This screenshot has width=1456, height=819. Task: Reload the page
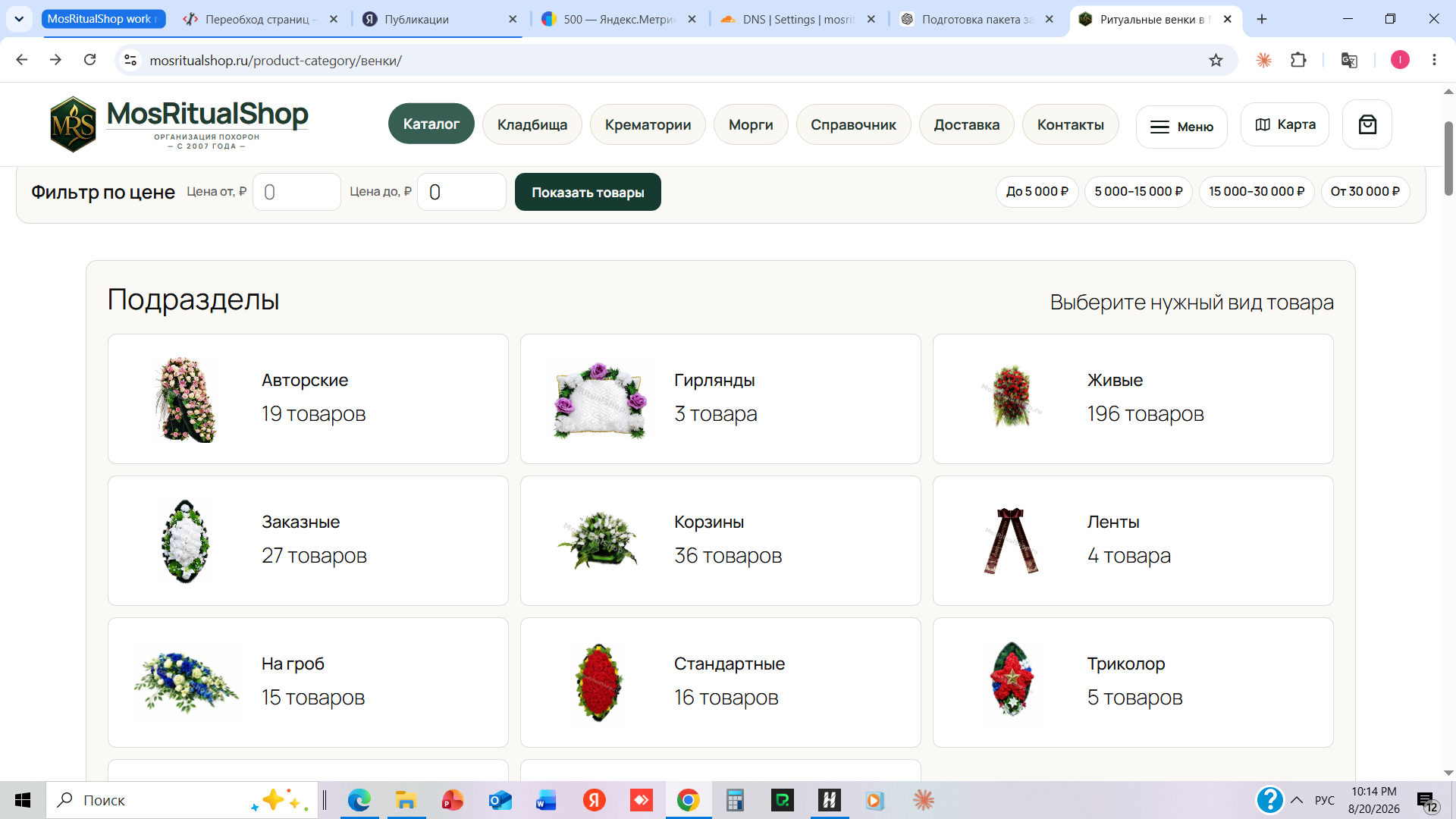[x=89, y=60]
